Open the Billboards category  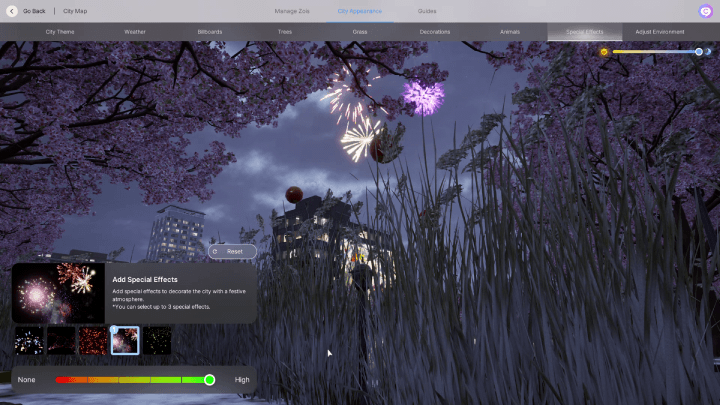tap(210, 32)
